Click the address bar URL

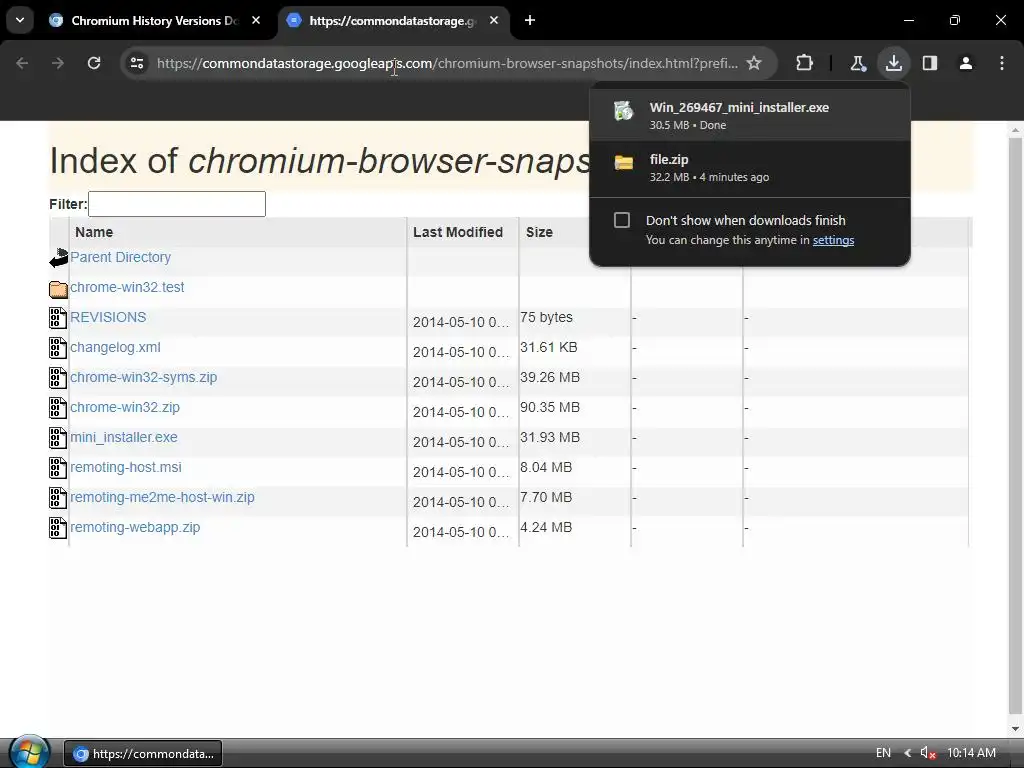click(x=447, y=63)
